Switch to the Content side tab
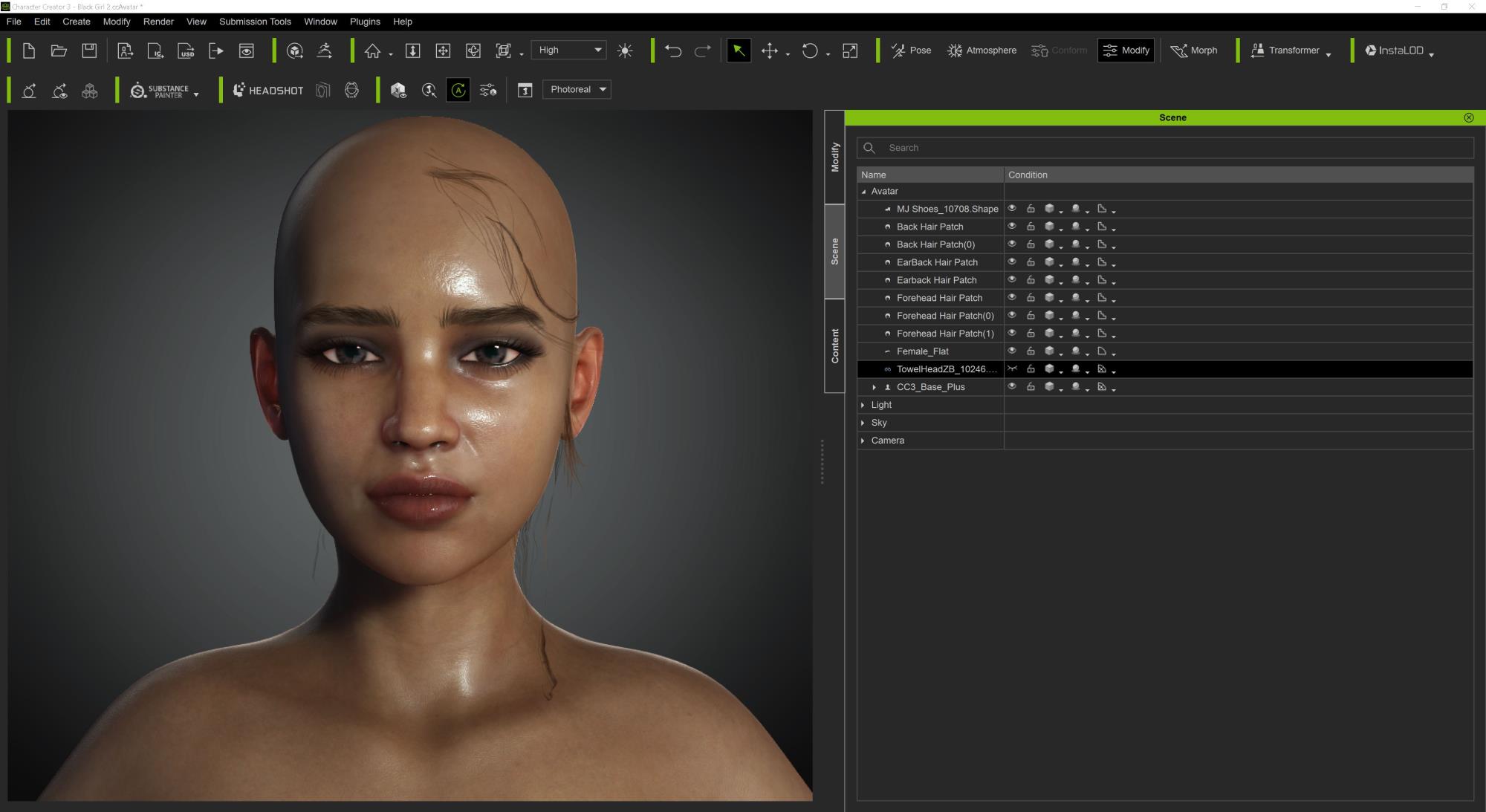This screenshot has width=1486, height=812. coord(834,345)
